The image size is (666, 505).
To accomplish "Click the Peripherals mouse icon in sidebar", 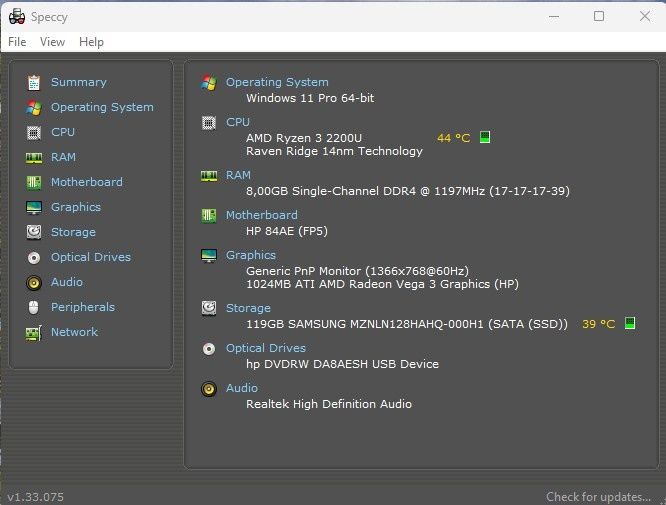I will point(34,308).
